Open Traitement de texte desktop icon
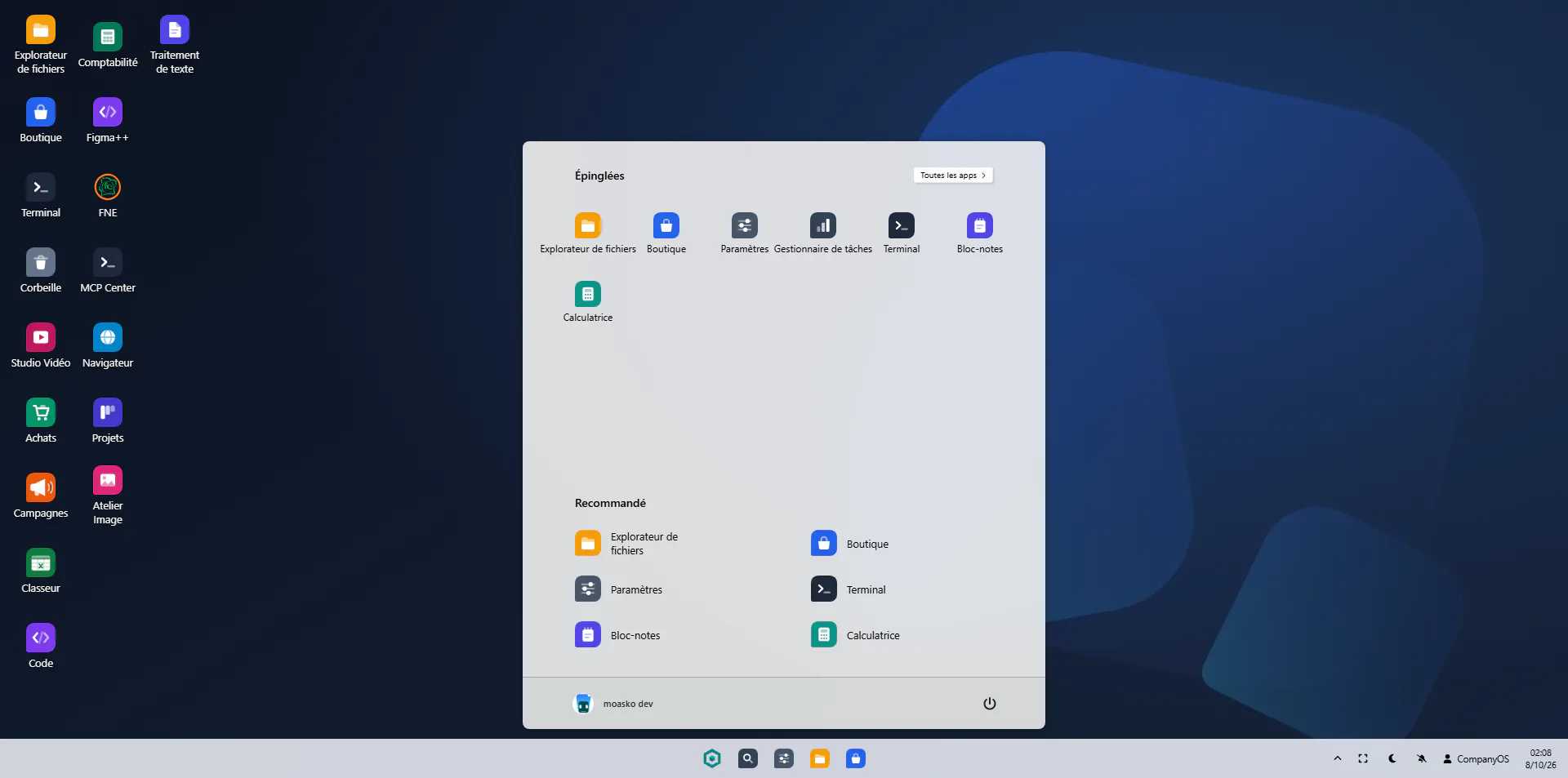The width and height of the screenshot is (1568, 778). pos(174,46)
